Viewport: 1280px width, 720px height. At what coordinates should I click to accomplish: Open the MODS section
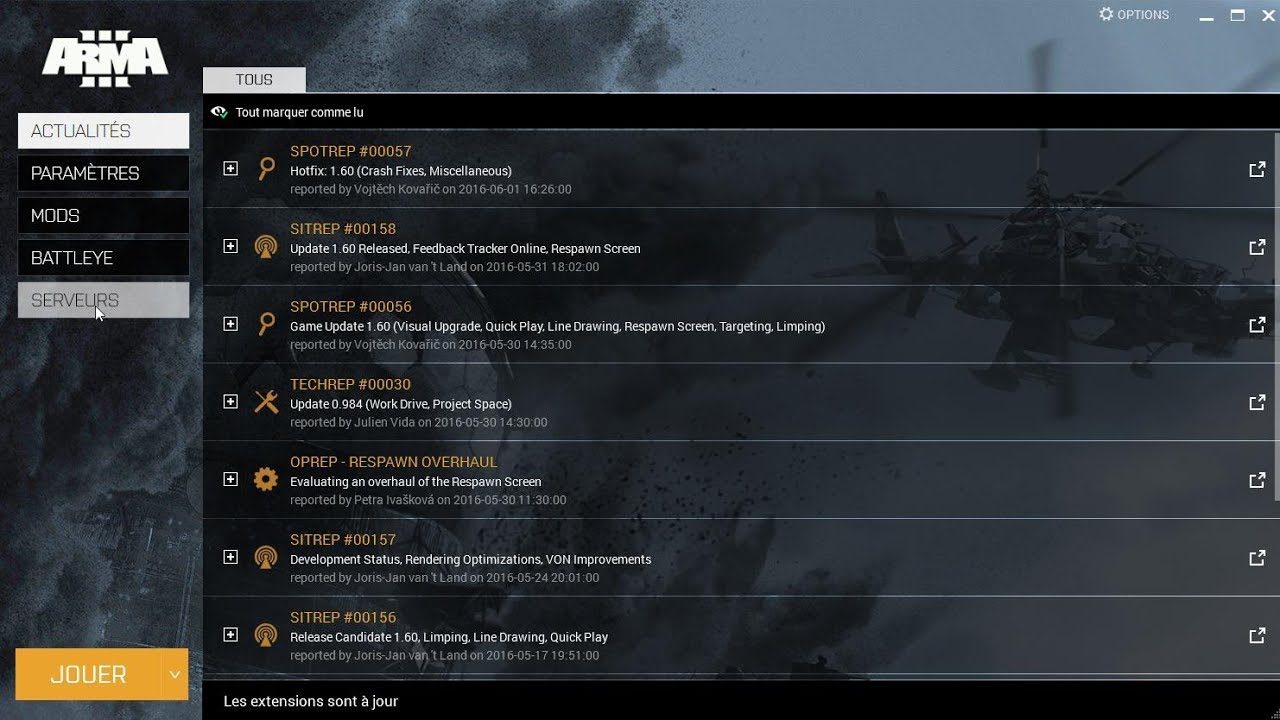click(103, 215)
